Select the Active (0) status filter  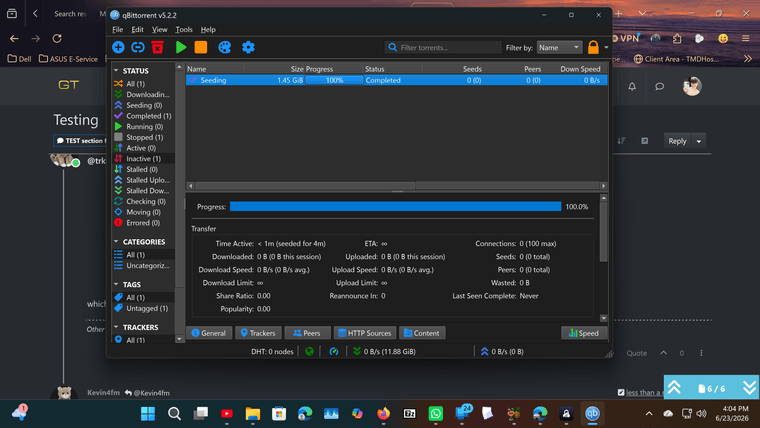[143, 148]
